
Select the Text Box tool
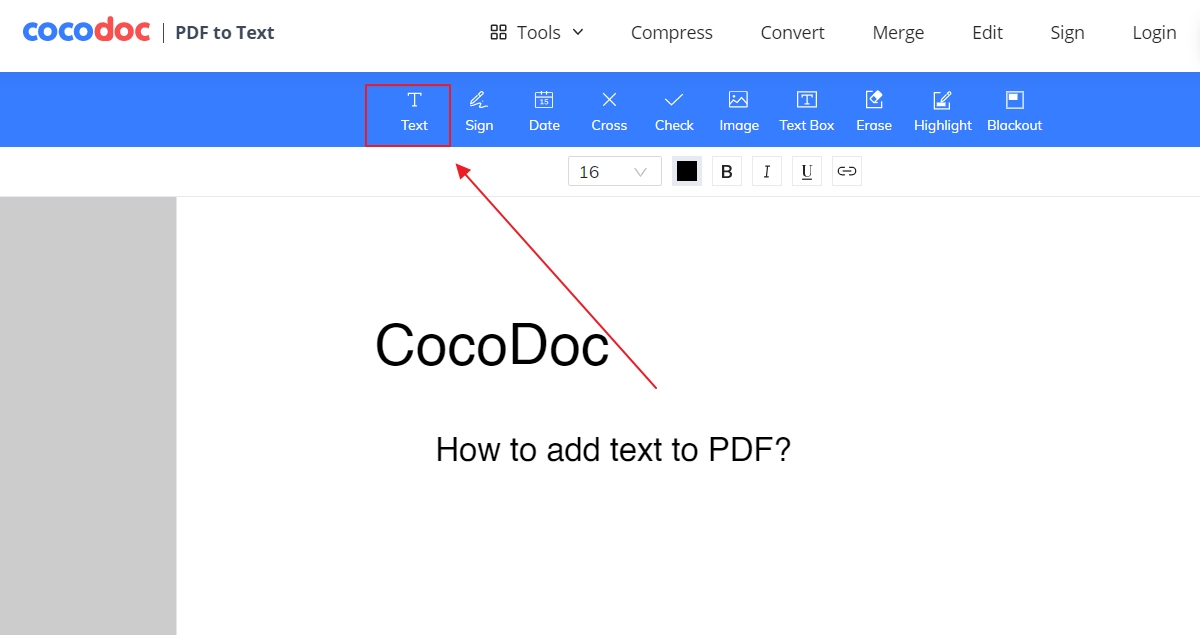point(807,112)
